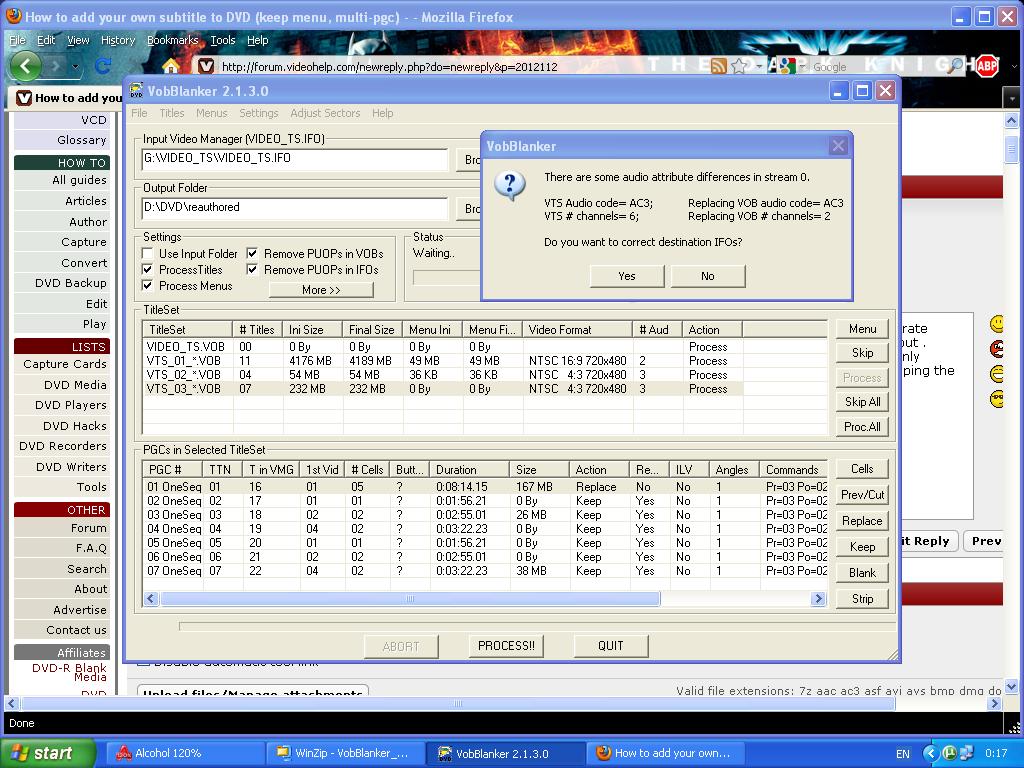Click the Cells button

pos(862,469)
